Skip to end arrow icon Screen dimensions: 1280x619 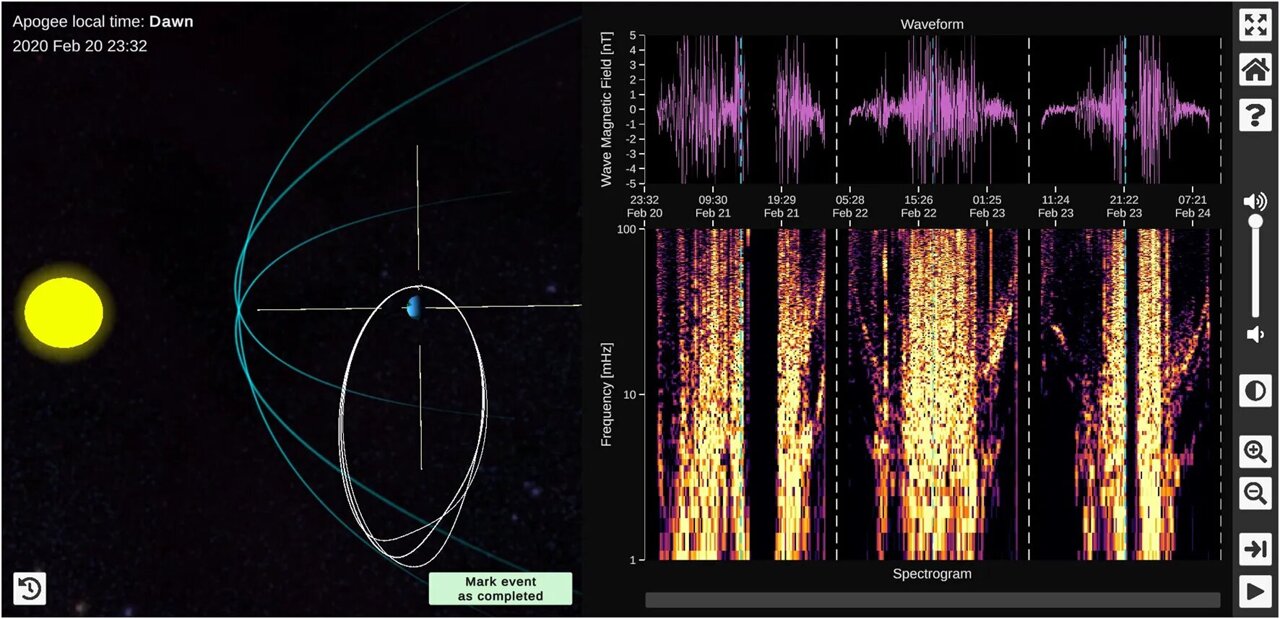coord(1255,548)
